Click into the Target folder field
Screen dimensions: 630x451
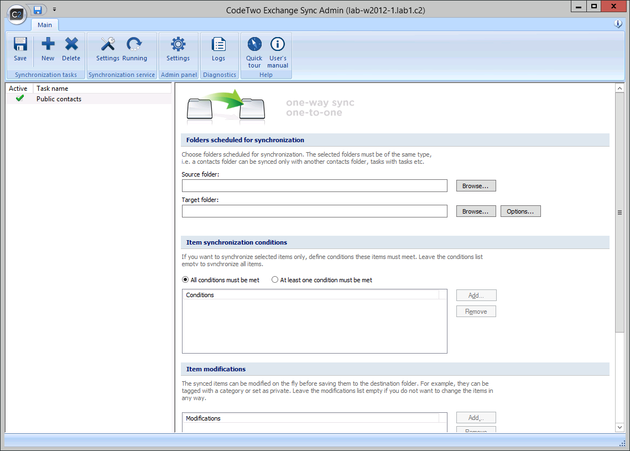315,211
